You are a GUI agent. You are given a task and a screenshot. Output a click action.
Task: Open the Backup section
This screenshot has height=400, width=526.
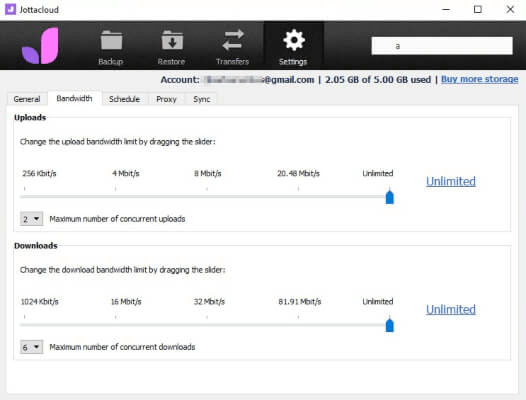point(111,47)
